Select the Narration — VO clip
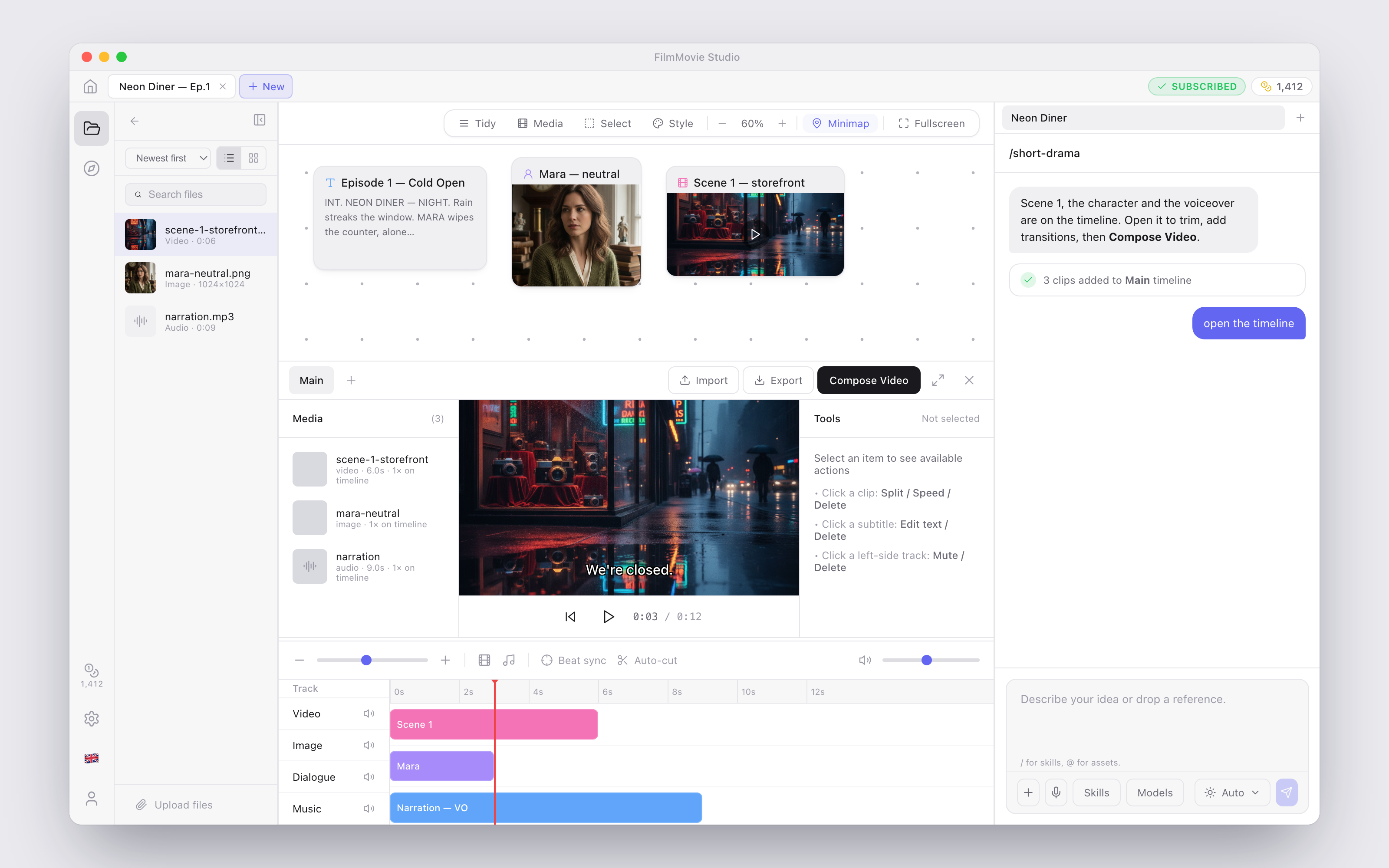Screen dimensions: 1389x868 click(x=546, y=808)
